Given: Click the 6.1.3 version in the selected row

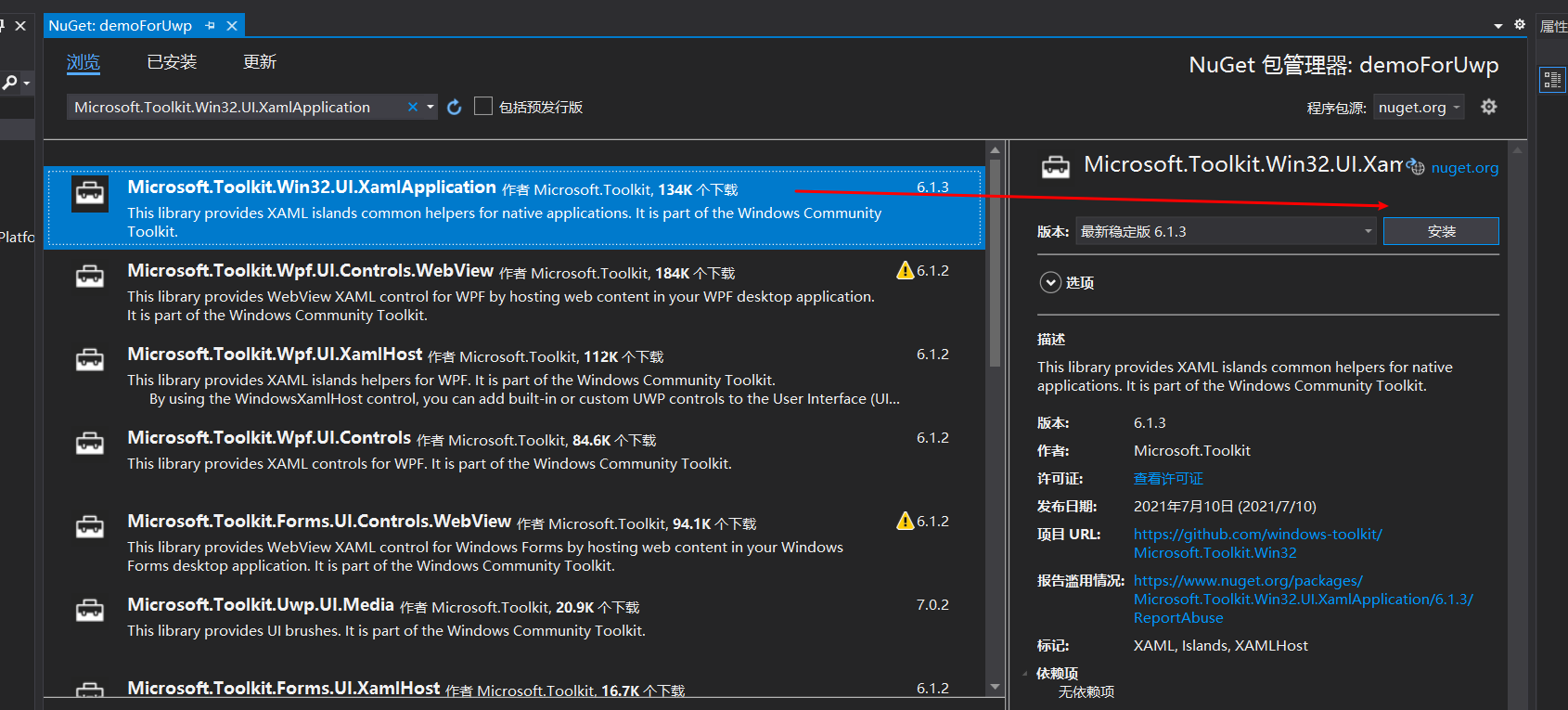Looking at the screenshot, I should click(x=932, y=187).
